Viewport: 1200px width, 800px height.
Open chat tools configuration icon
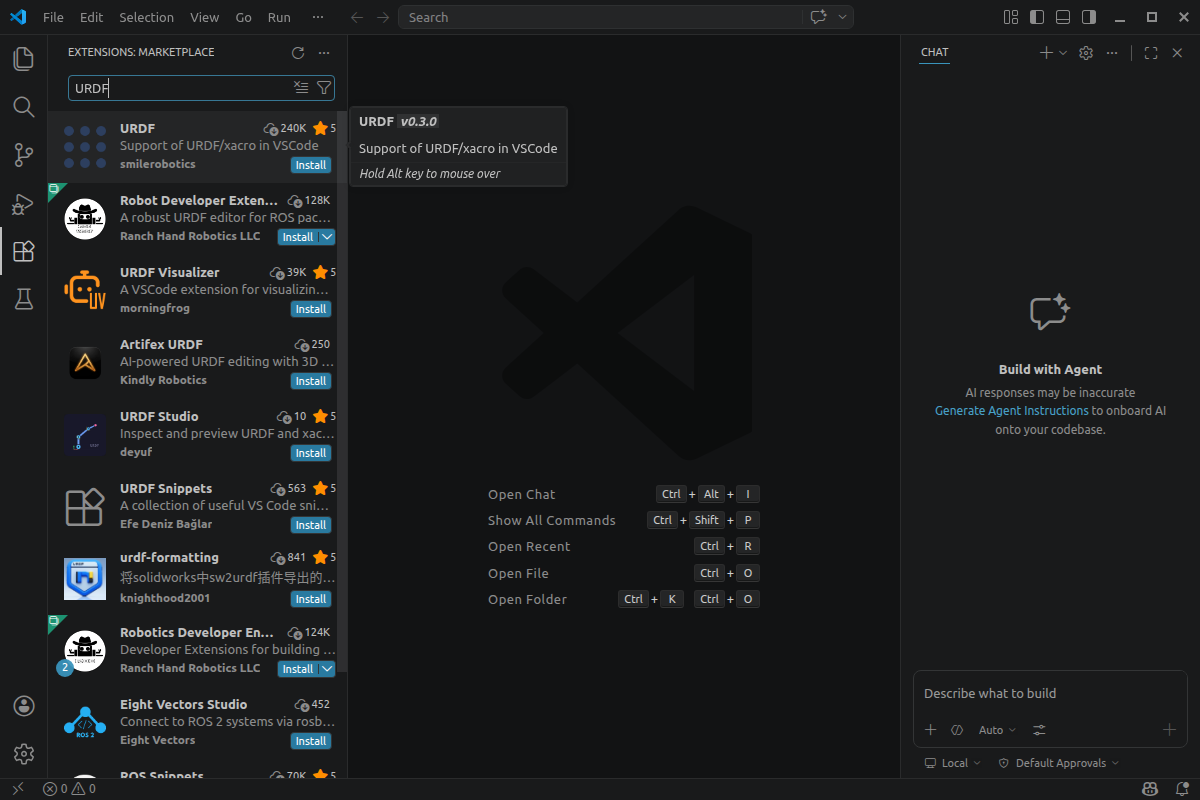pyautogui.click(x=1040, y=730)
